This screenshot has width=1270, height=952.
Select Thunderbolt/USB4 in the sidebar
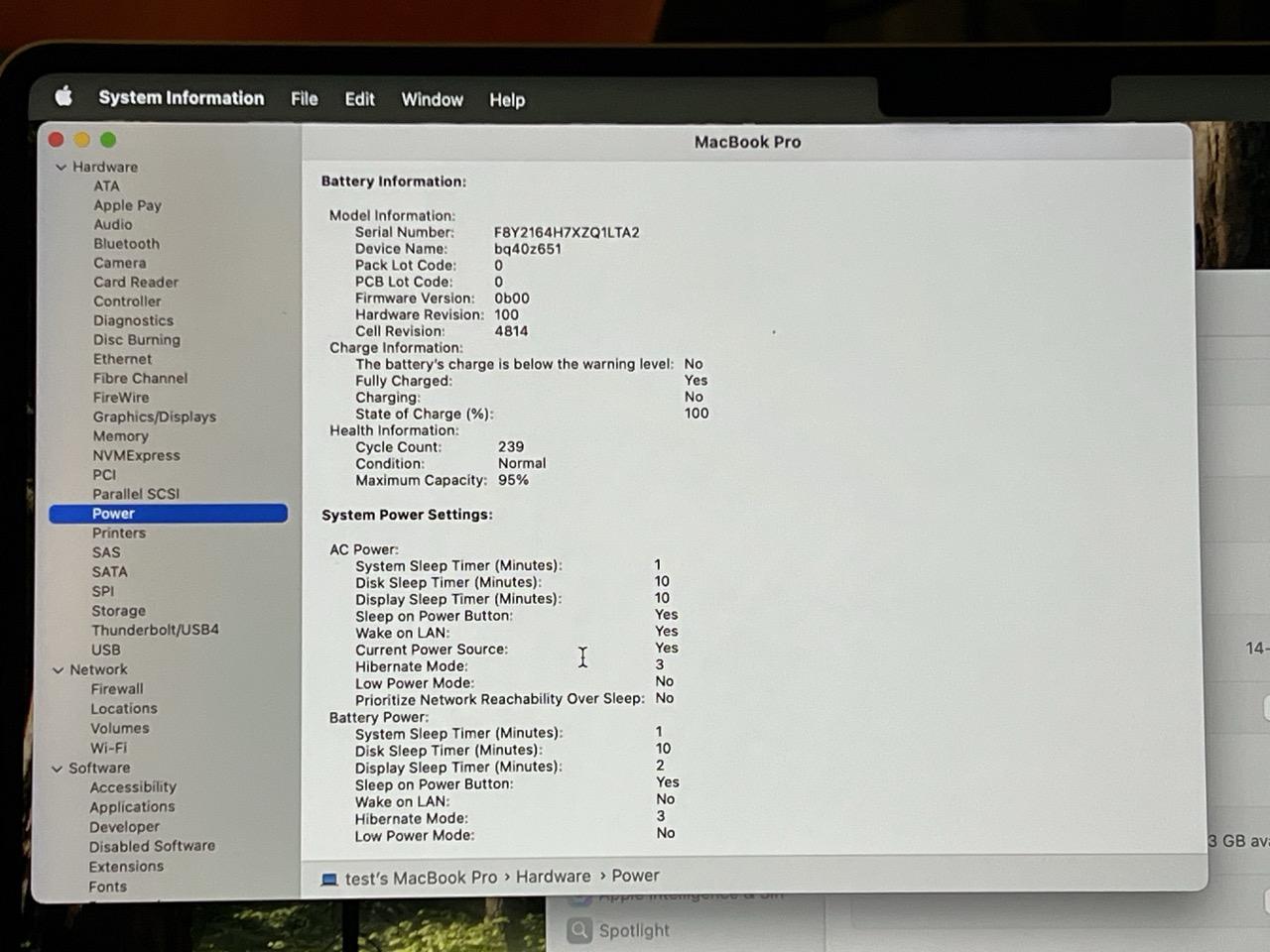(x=155, y=630)
